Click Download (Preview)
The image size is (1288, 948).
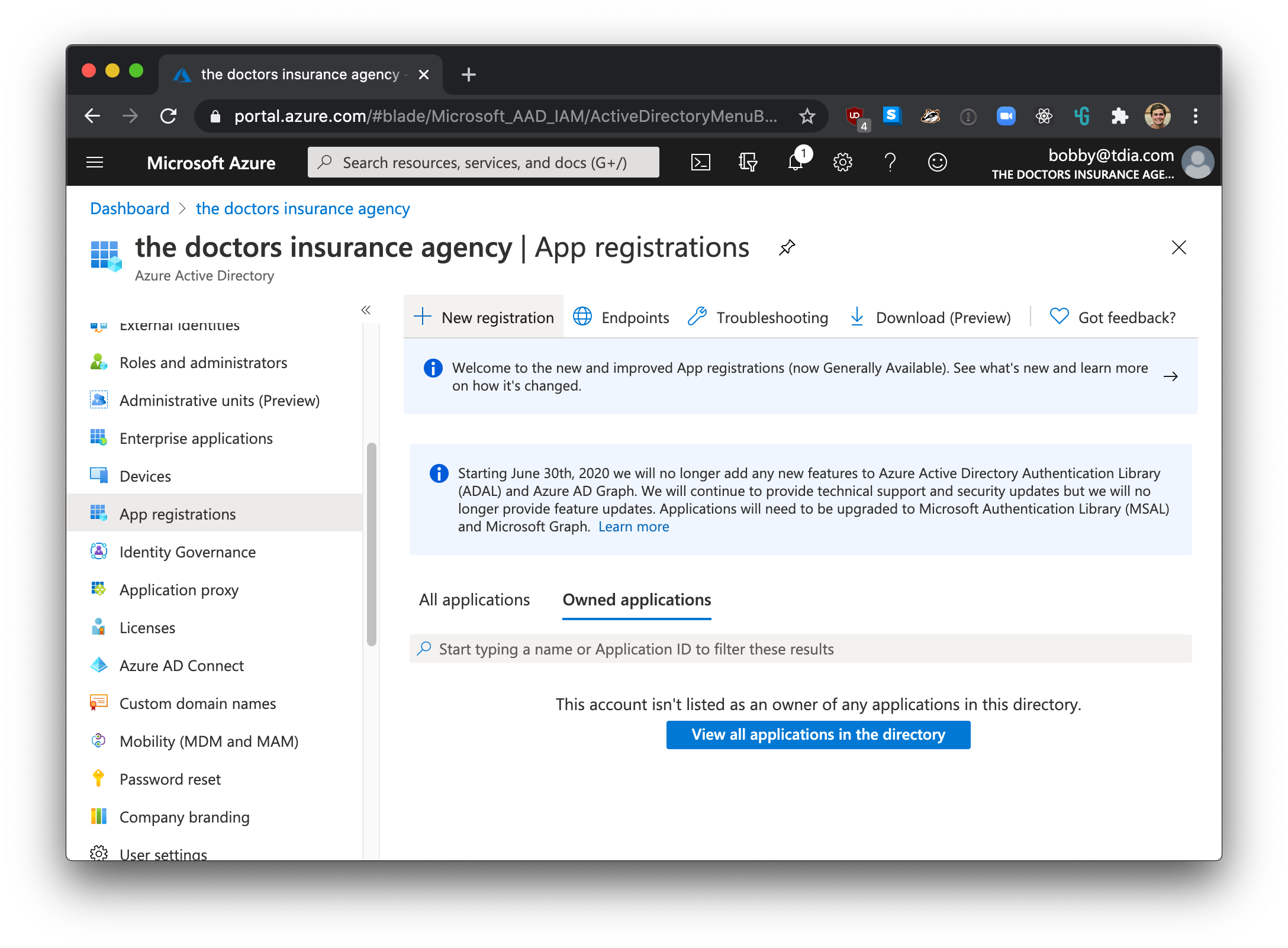930,317
